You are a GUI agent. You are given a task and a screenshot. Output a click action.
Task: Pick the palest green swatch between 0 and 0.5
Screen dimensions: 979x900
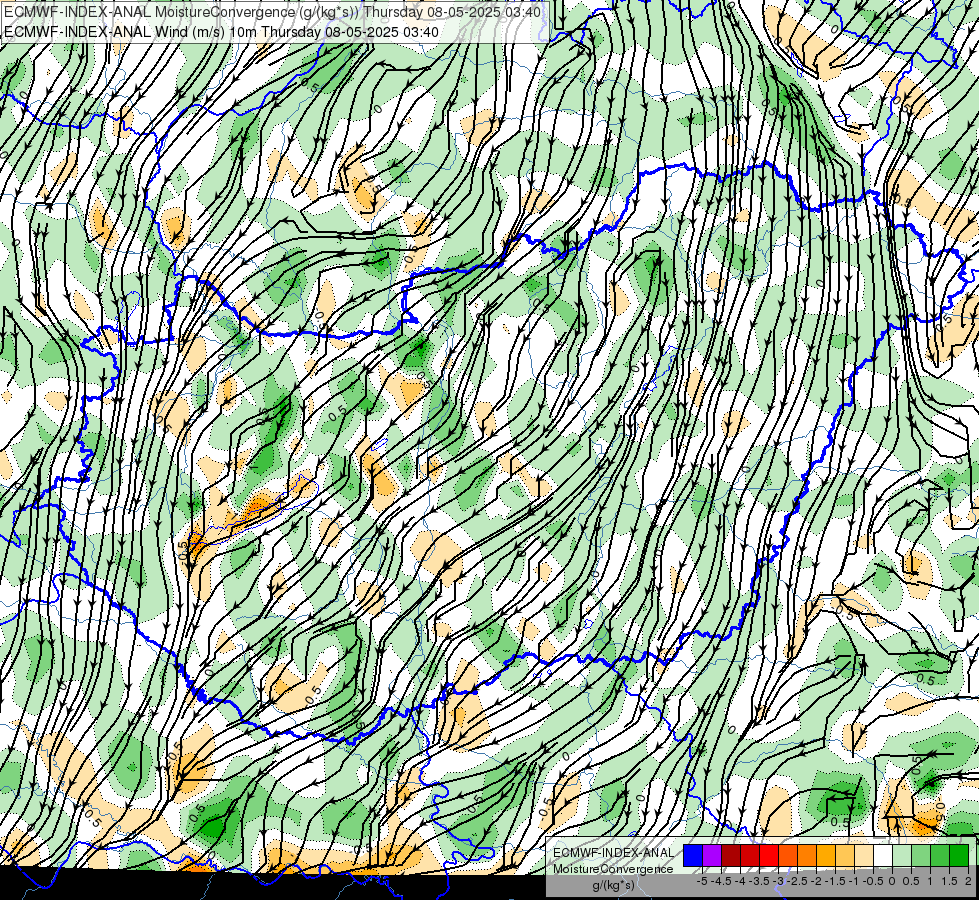(x=902, y=855)
